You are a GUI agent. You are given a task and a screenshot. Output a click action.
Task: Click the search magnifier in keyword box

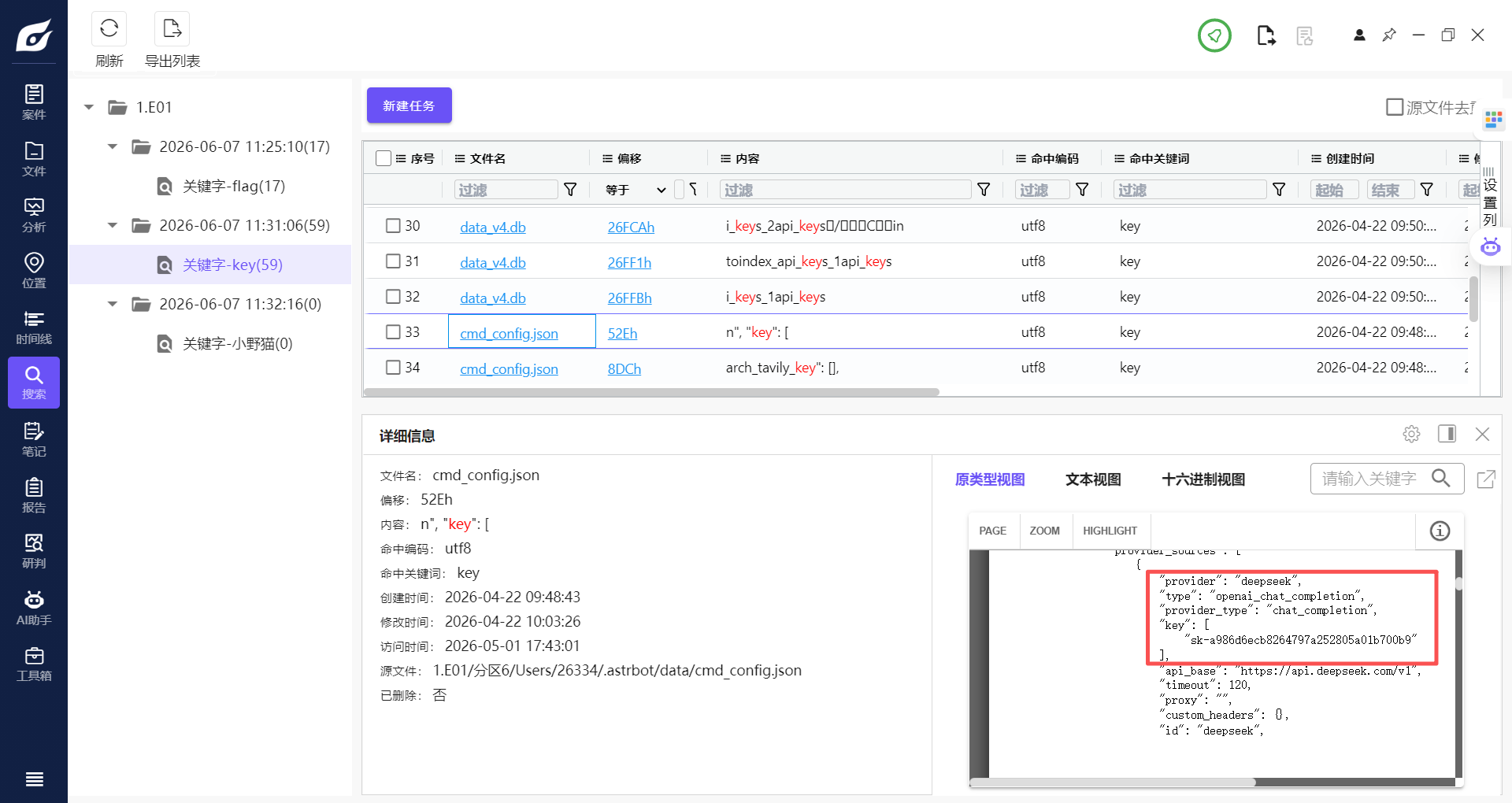[1441, 478]
